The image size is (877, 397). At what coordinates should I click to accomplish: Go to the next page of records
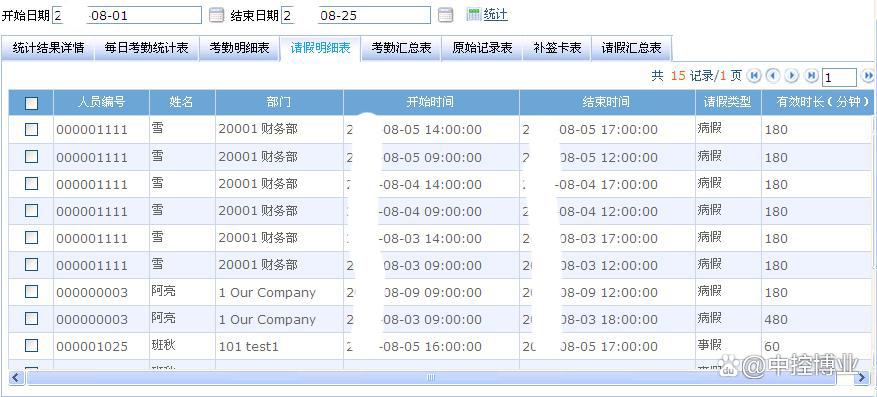coord(792,75)
